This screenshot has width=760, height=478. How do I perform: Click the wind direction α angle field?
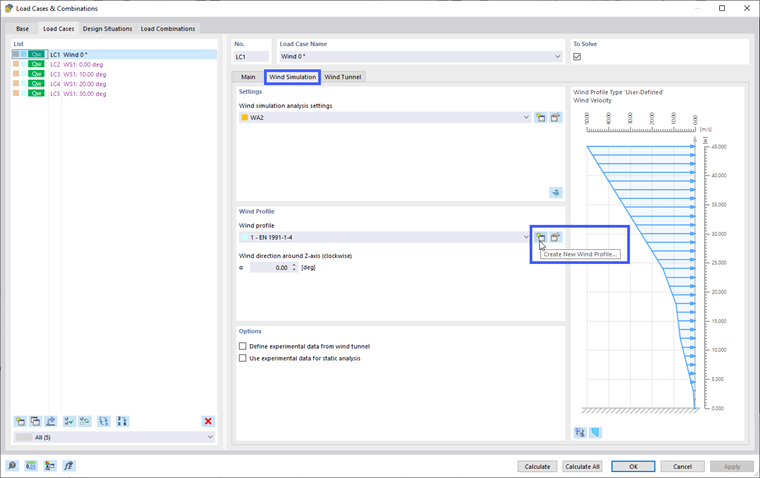click(x=270, y=268)
